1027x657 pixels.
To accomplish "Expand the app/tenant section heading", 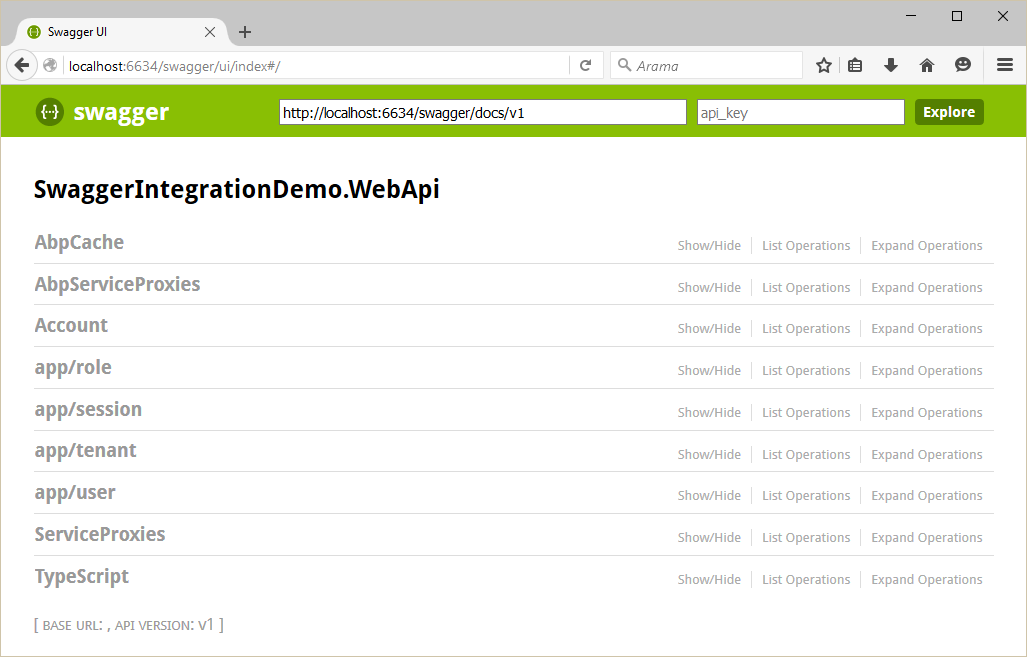I will [85, 451].
